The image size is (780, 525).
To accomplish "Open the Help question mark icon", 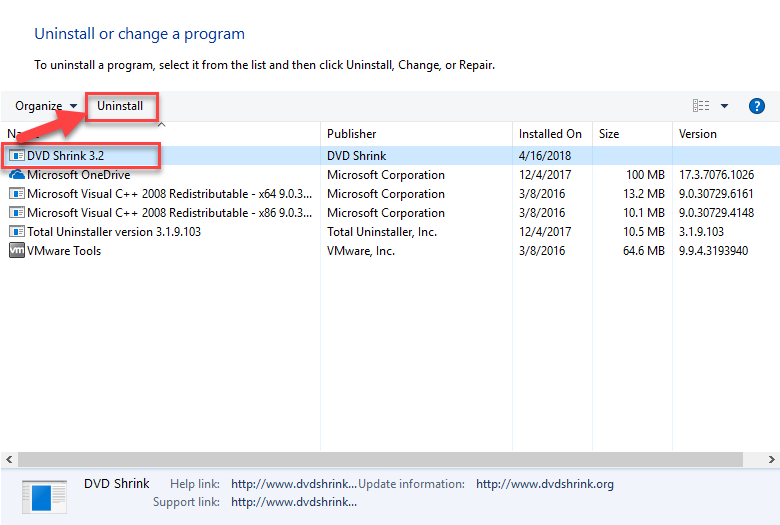I will [757, 106].
